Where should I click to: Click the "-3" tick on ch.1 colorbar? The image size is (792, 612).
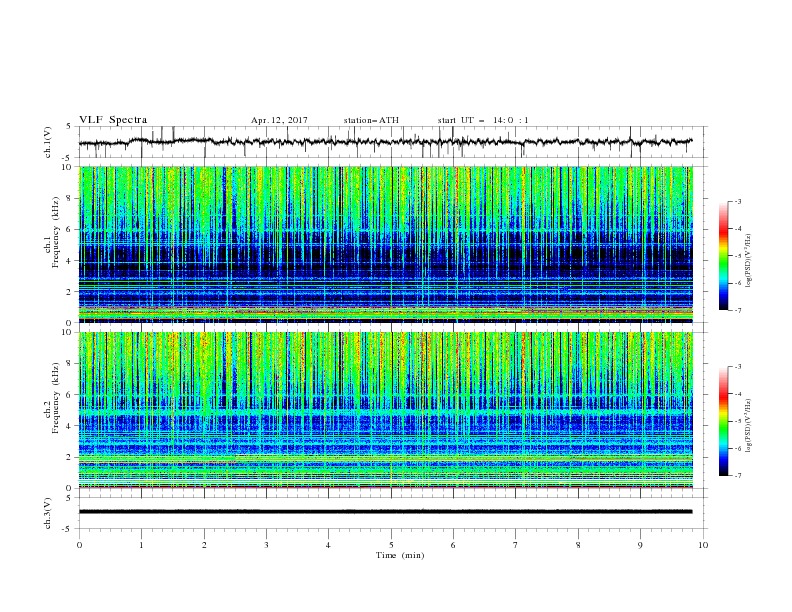(x=738, y=201)
